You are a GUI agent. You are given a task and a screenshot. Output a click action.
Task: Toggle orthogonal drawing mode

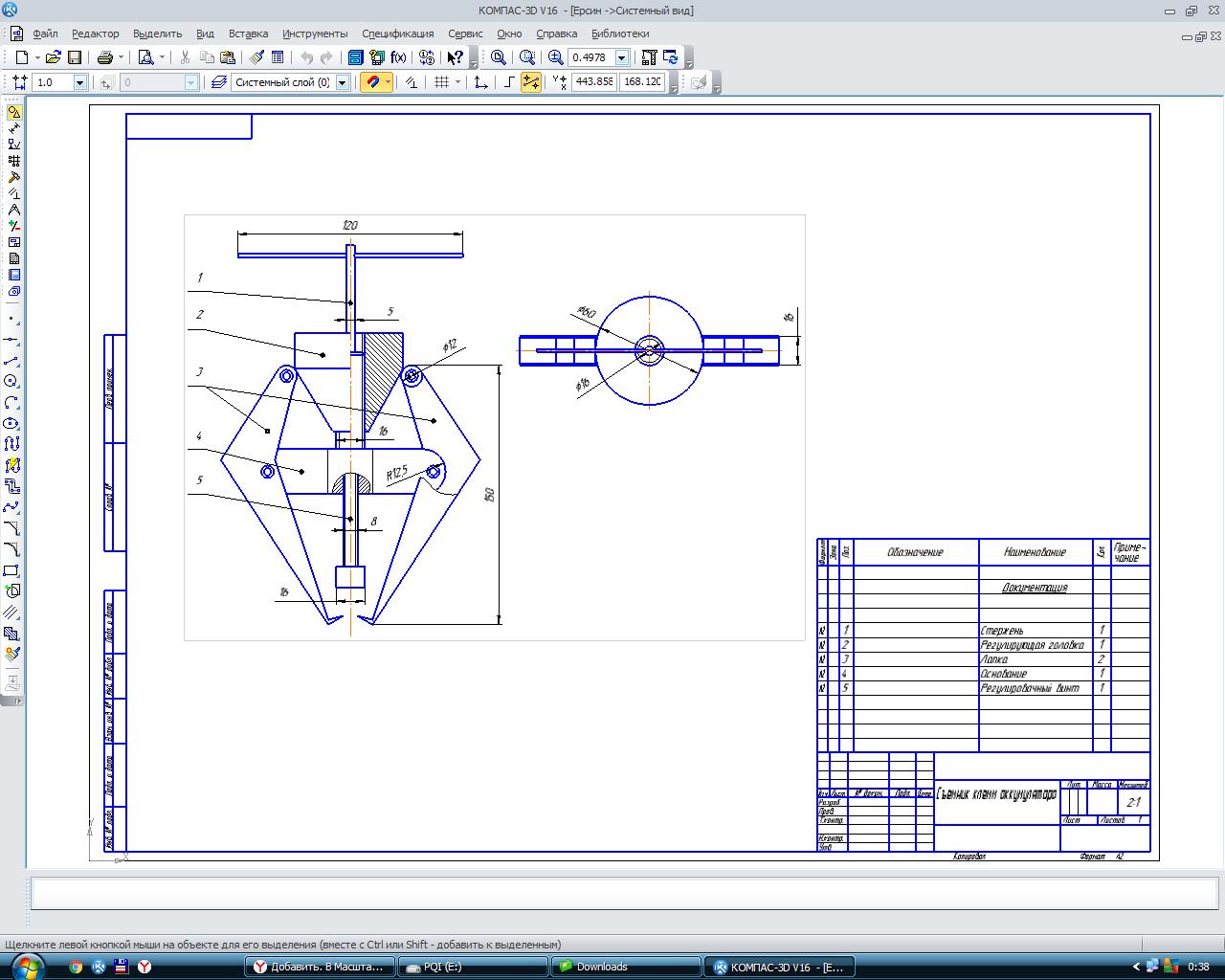pyautogui.click(x=509, y=82)
